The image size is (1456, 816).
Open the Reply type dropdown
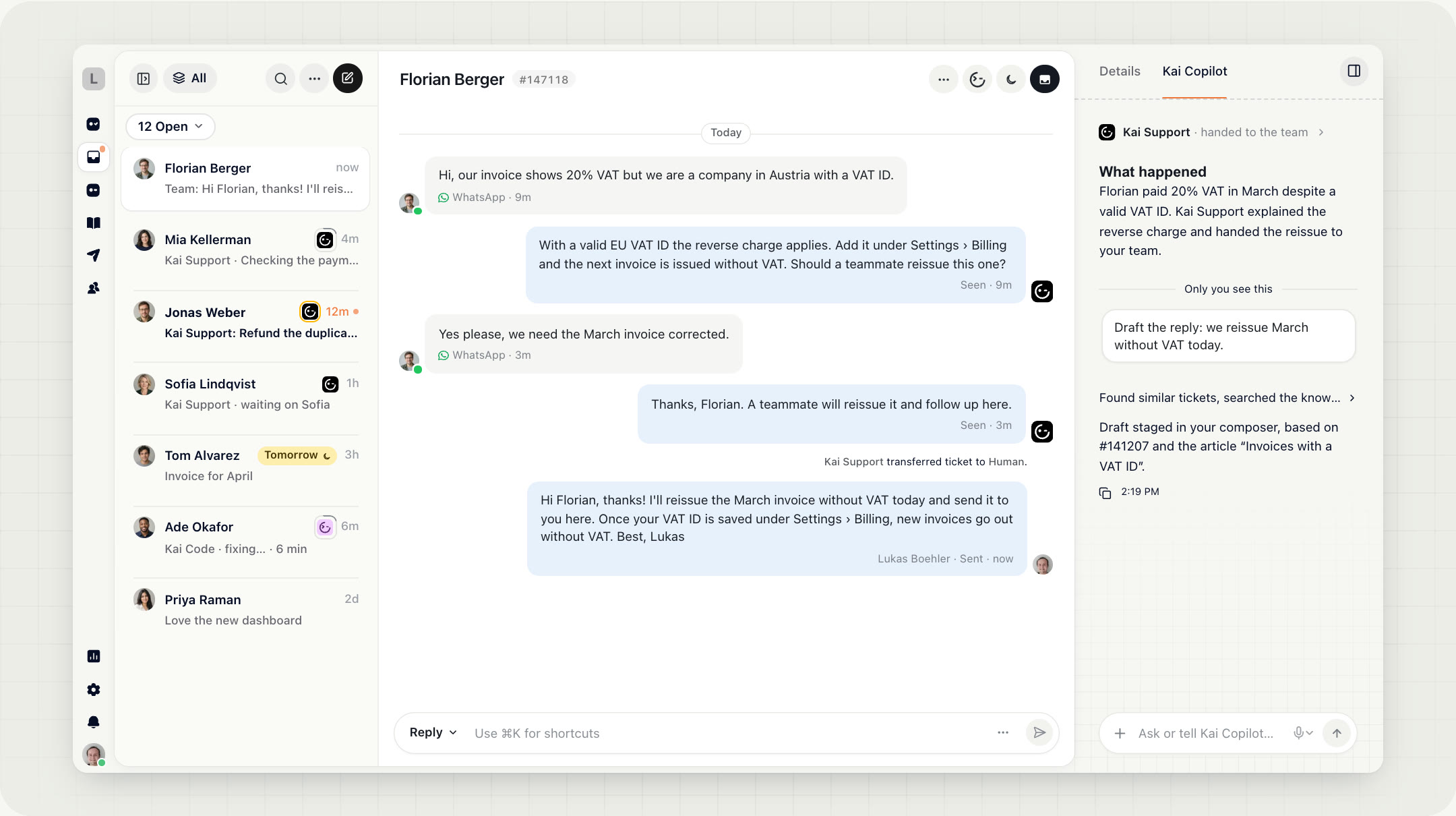point(433,732)
